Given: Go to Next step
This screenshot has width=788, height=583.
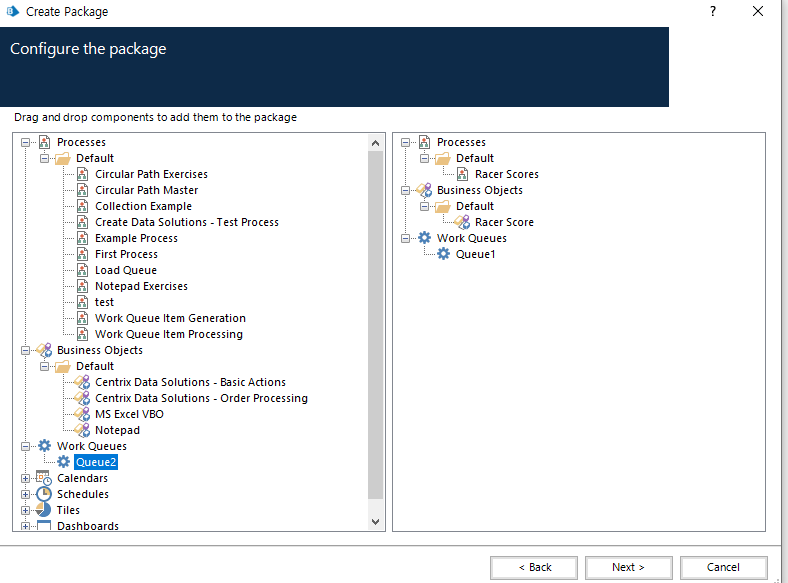Looking at the screenshot, I should (x=628, y=567).
